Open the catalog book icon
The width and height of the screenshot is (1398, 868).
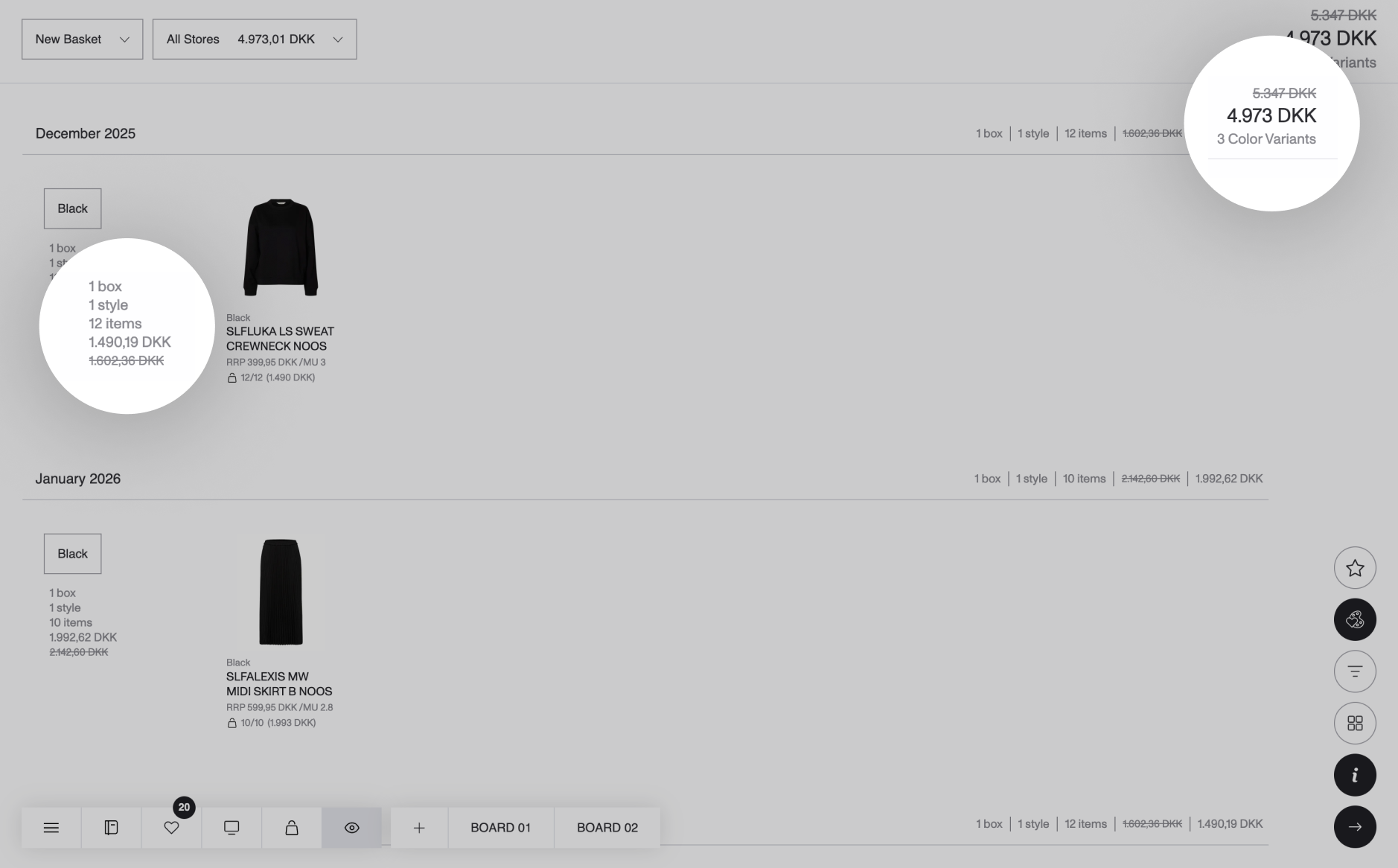point(111,828)
